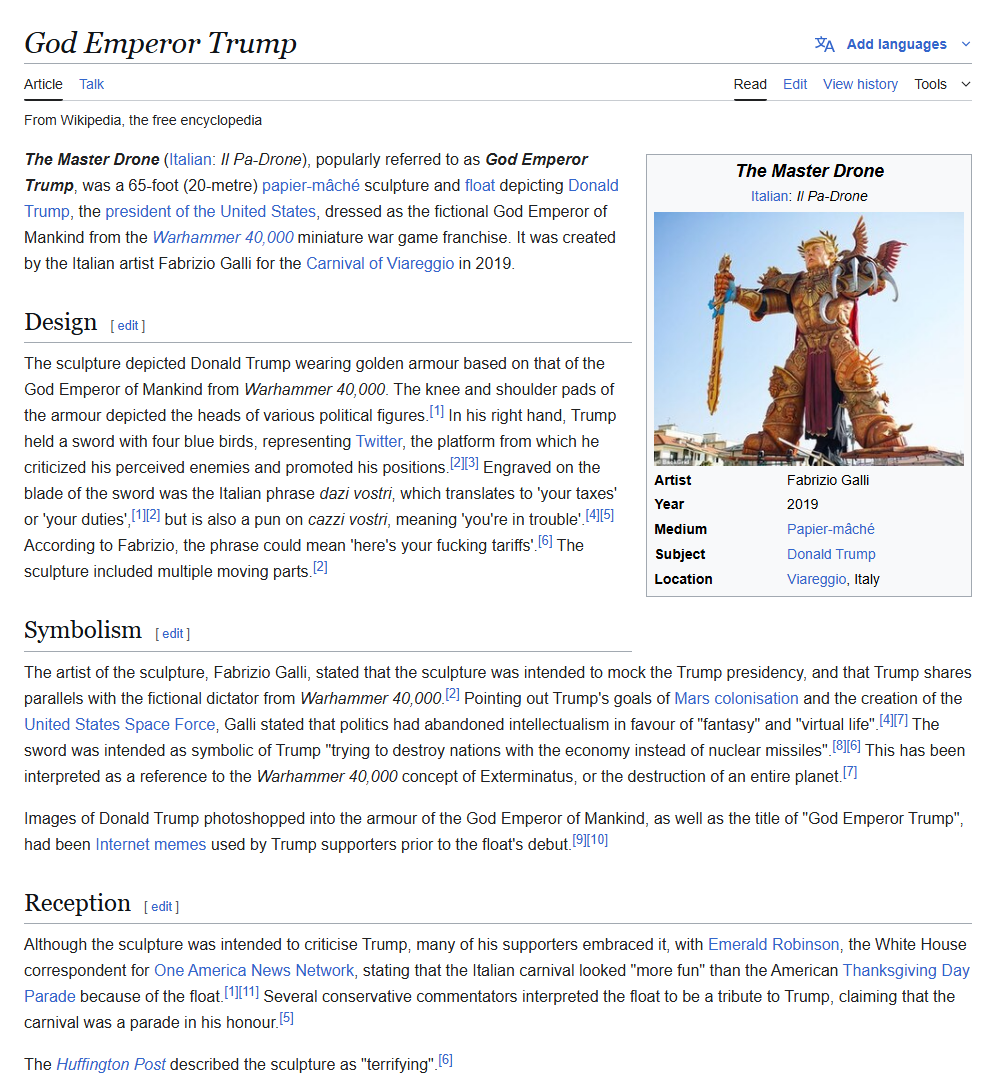Follow the Mars colonisation link

coord(736,698)
